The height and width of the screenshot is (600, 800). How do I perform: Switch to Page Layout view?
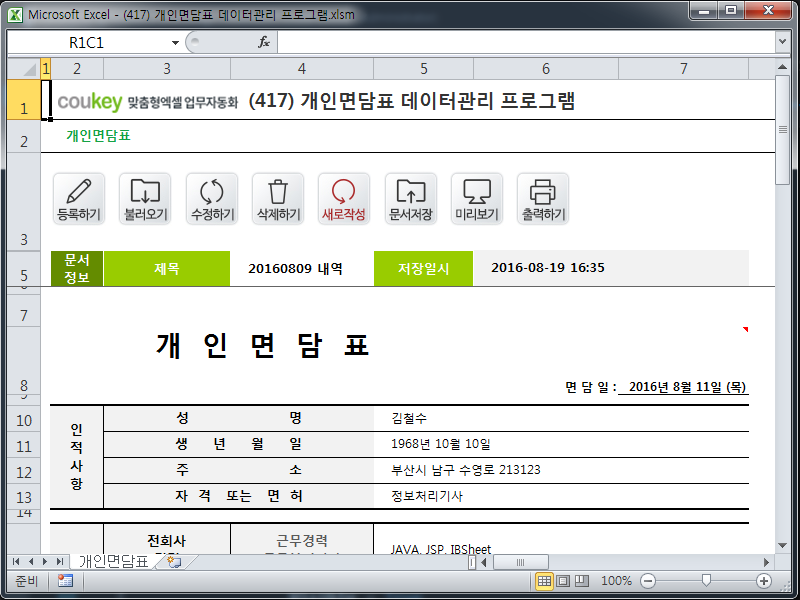coord(563,581)
